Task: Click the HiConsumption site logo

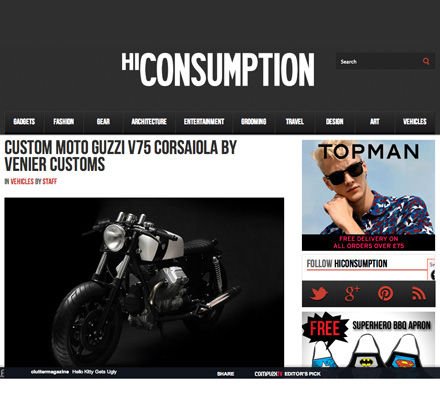Action: pyautogui.click(x=218, y=69)
